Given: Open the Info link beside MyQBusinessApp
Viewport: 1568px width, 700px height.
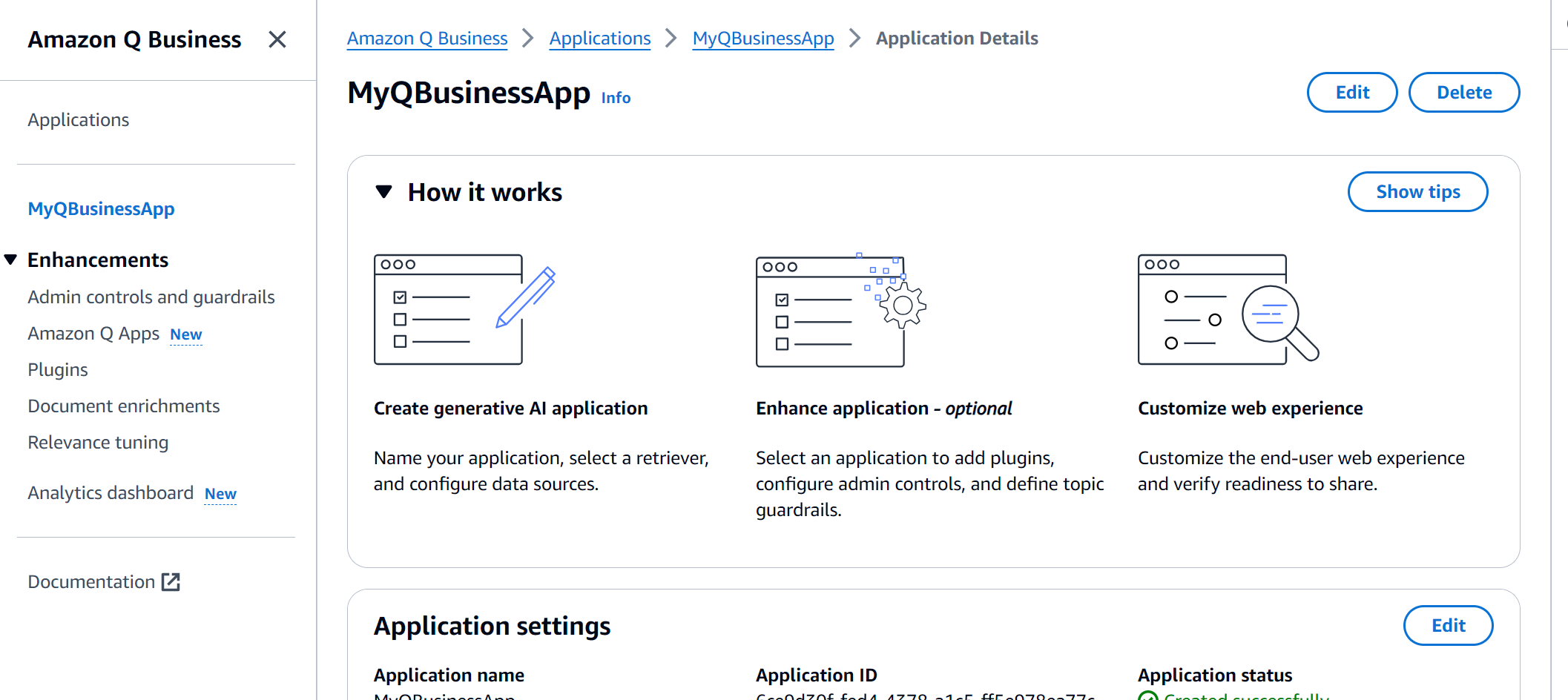Looking at the screenshot, I should (x=616, y=98).
